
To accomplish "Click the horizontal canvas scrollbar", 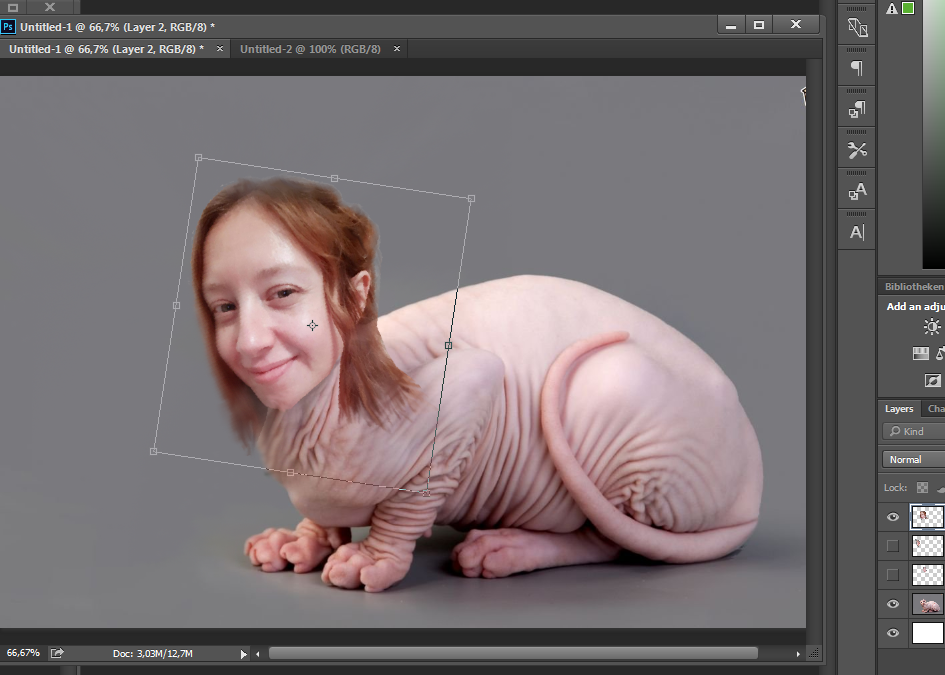I will click(x=512, y=653).
